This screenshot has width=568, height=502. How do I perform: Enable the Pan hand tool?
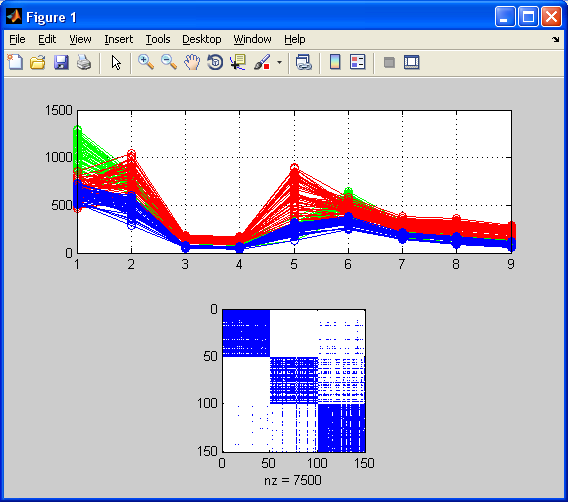click(192, 62)
